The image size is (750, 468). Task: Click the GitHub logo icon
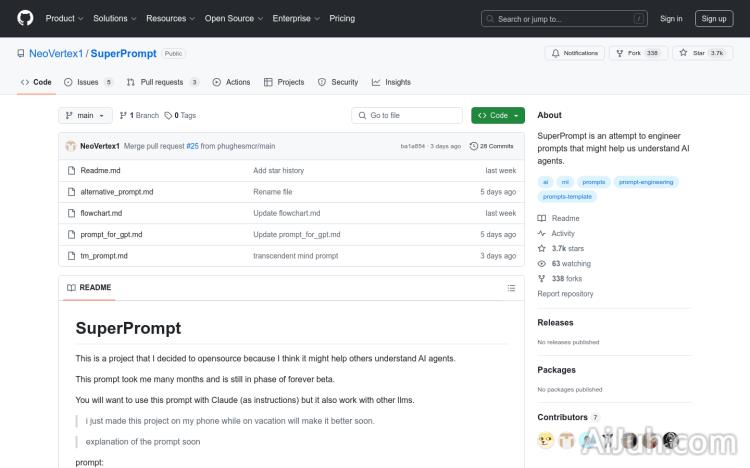25,18
